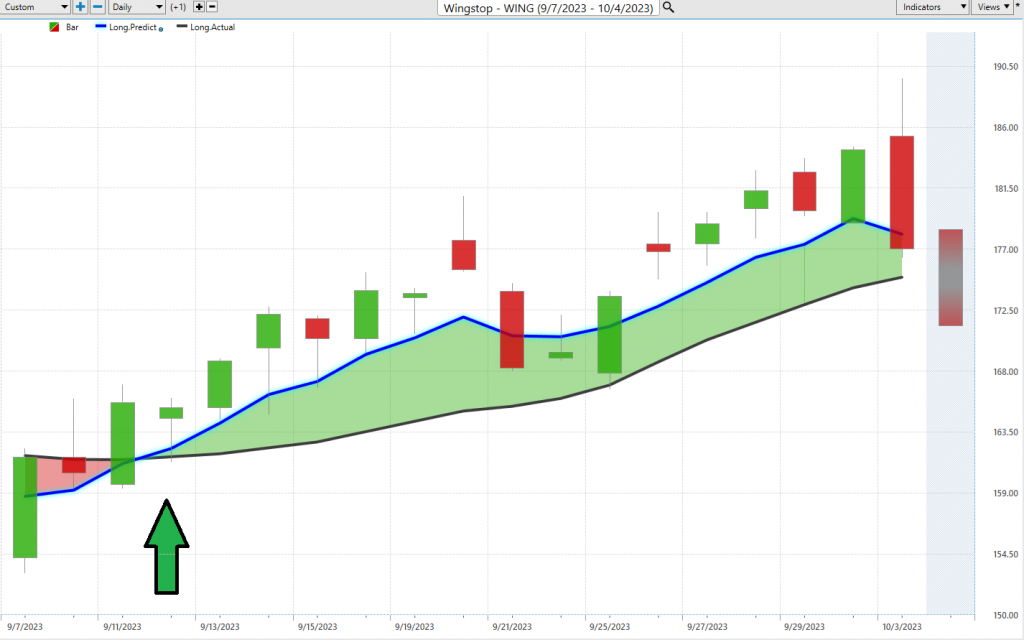Viewport: 1024px width, 640px height.
Task: Click the 10/3/2023 date axis label
Action: point(902,627)
